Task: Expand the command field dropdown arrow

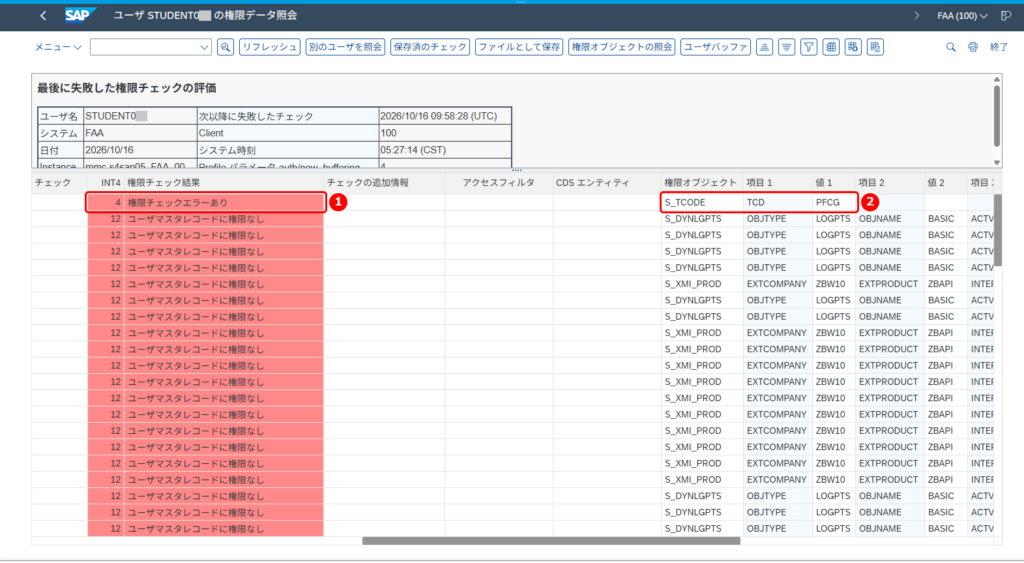Action: [204, 47]
